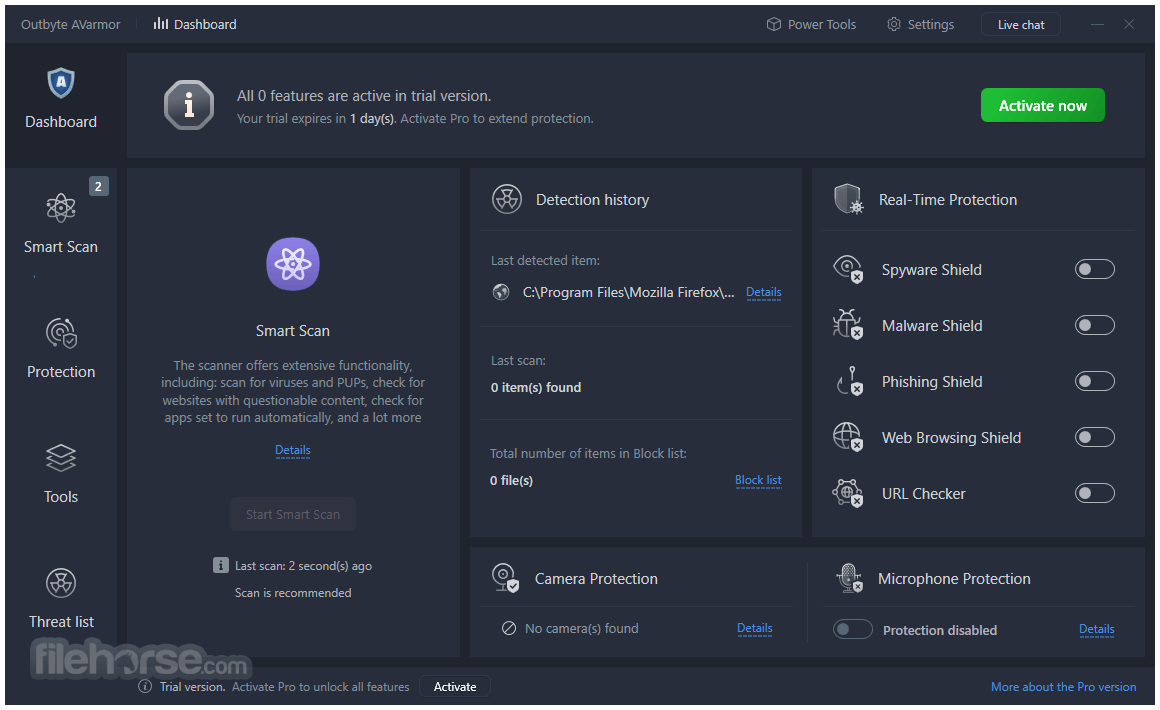Click the Dashboard bar chart icon in title bar
1160x710 pixels.
point(161,24)
